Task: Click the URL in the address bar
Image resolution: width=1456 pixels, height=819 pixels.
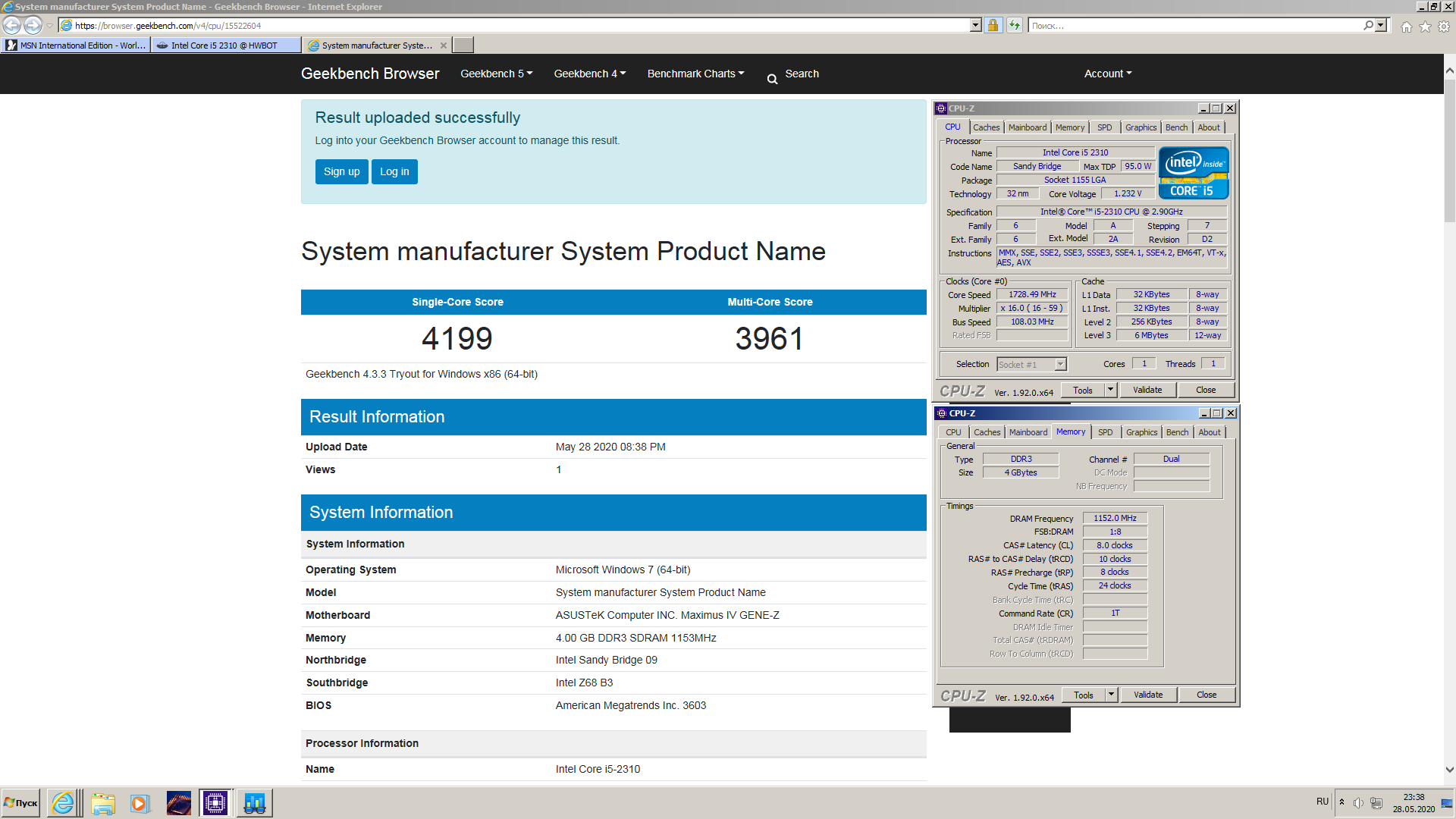Action: pos(168,26)
